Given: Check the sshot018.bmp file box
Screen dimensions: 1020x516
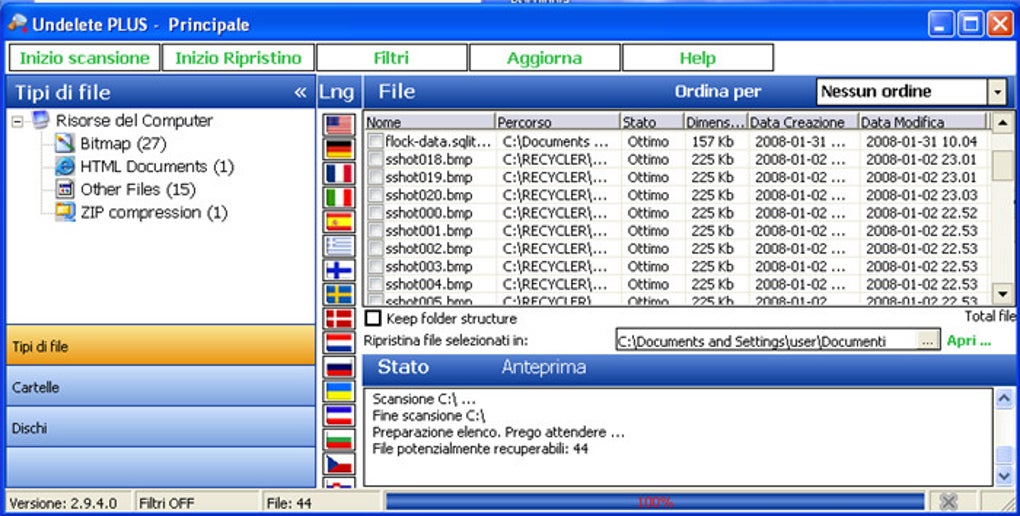Looking at the screenshot, I should pyautogui.click(x=375, y=159).
